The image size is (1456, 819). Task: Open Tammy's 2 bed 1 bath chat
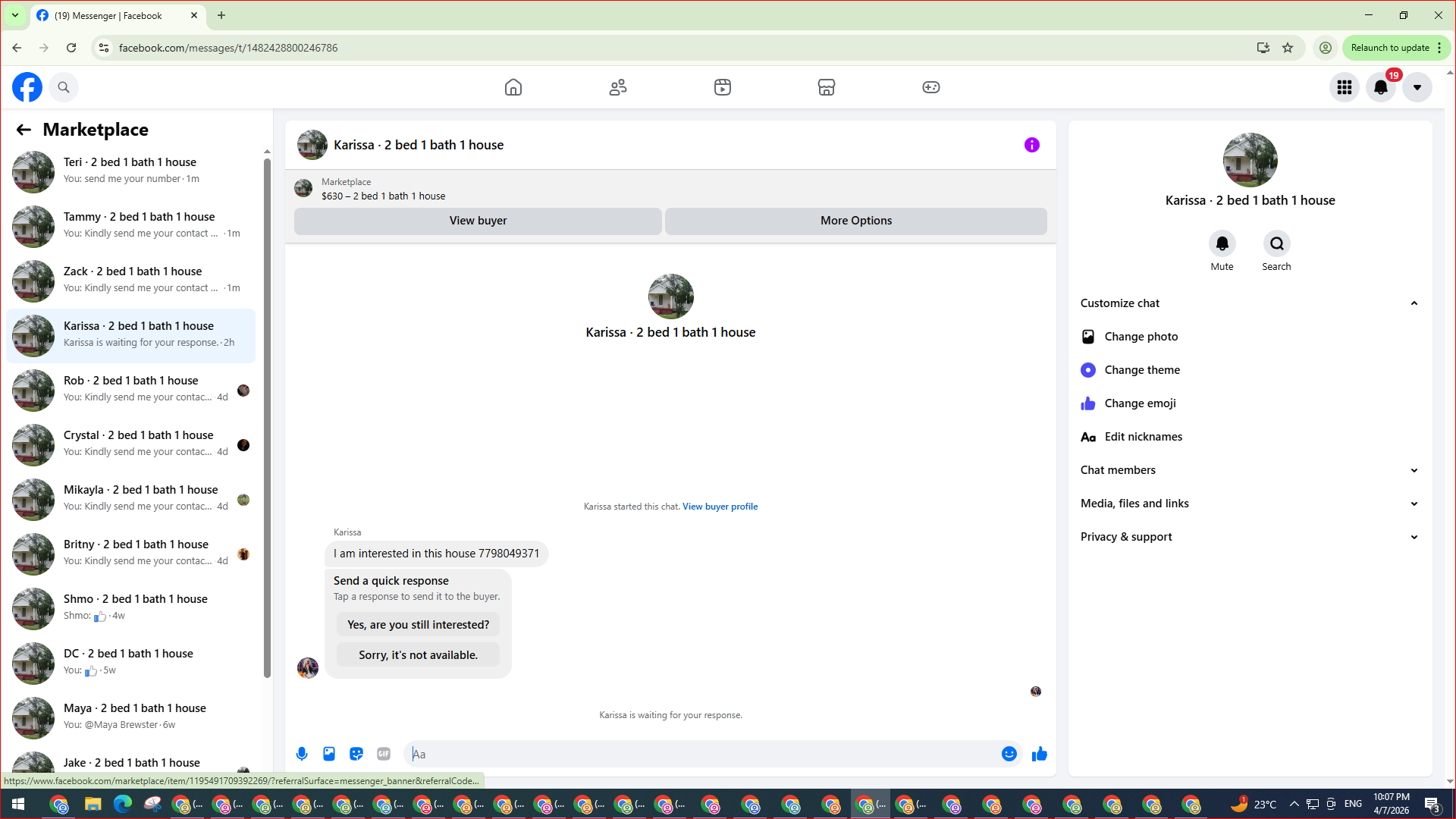(131, 226)
